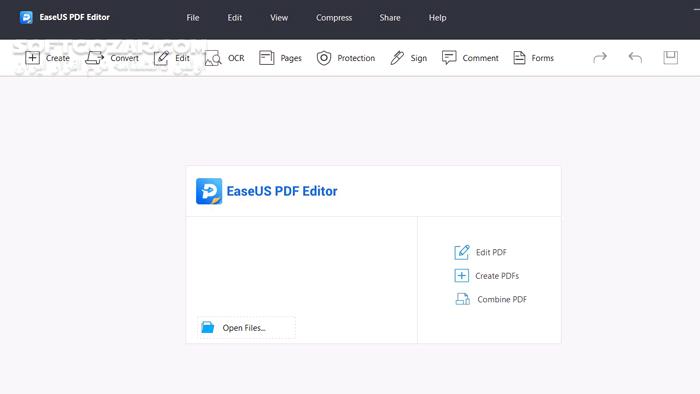Click the undo arrow icon
The height and width of the screenshot is (394, 700).
tap(635, 58)
